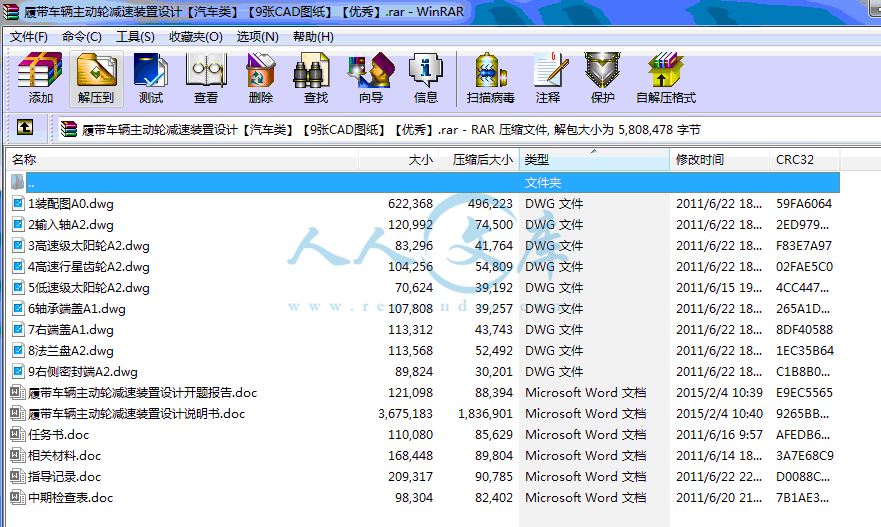Screen dimensions: 881x527
Task: Click the 文件夹 type cell in '..' row
Action: (x=543, y=183)
